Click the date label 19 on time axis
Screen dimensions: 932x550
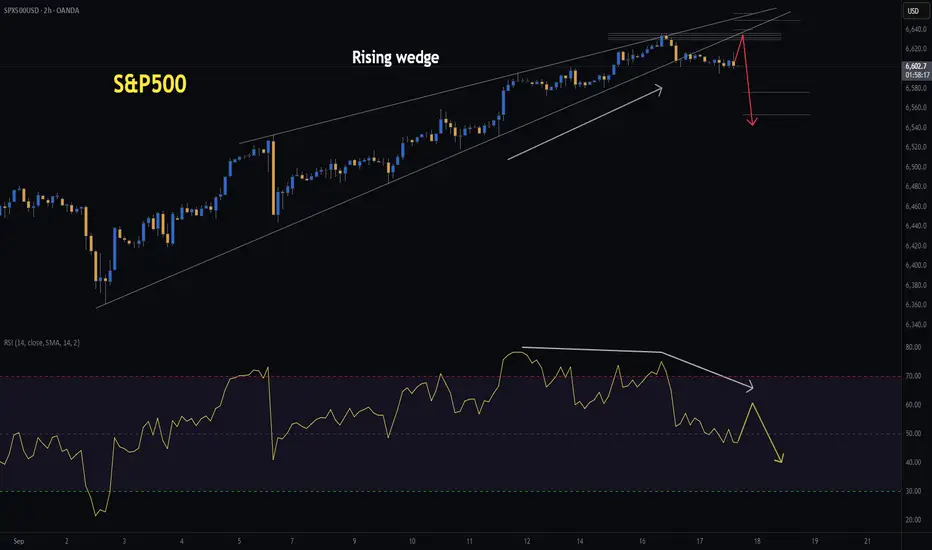point(814,541)
